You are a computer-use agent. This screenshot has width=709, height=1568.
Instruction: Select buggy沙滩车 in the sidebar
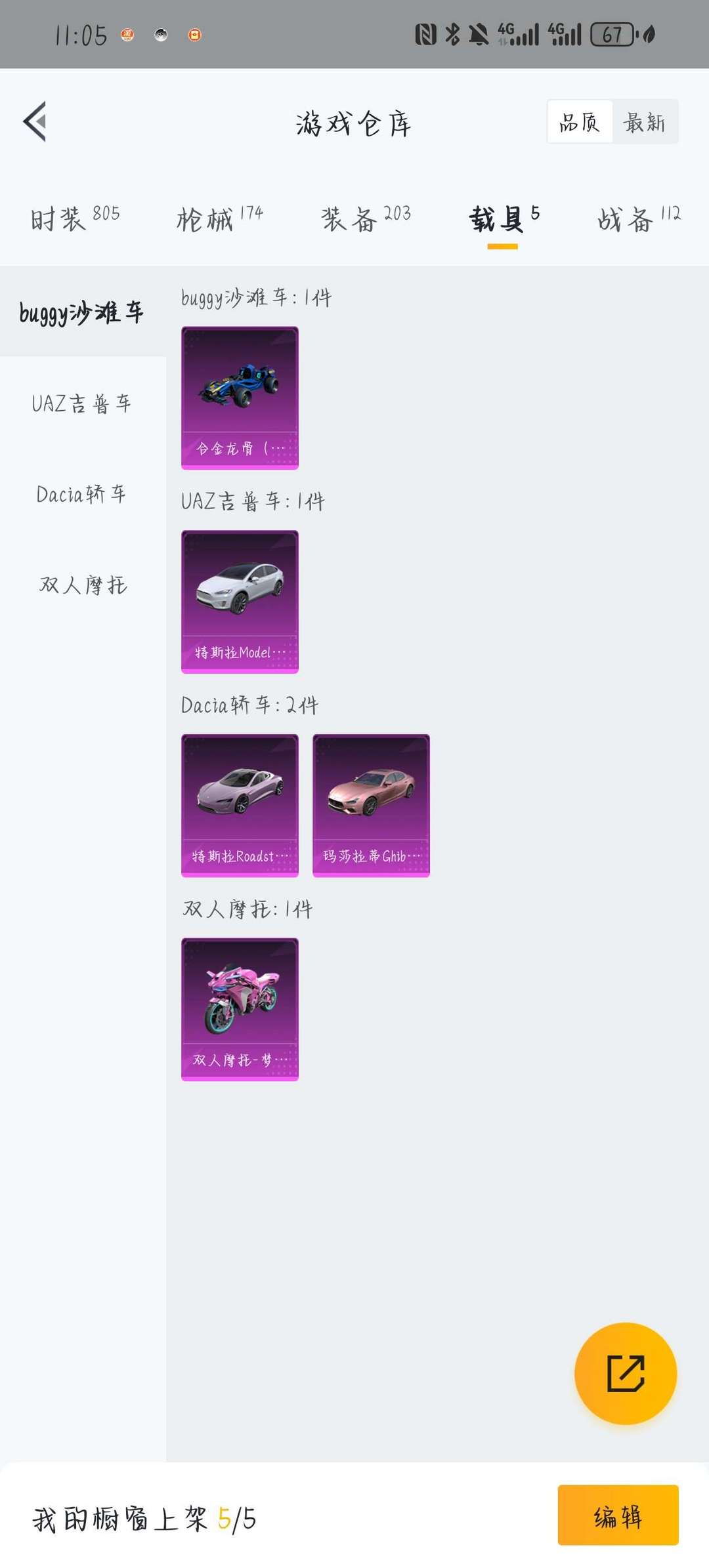(x=83, y=312)
